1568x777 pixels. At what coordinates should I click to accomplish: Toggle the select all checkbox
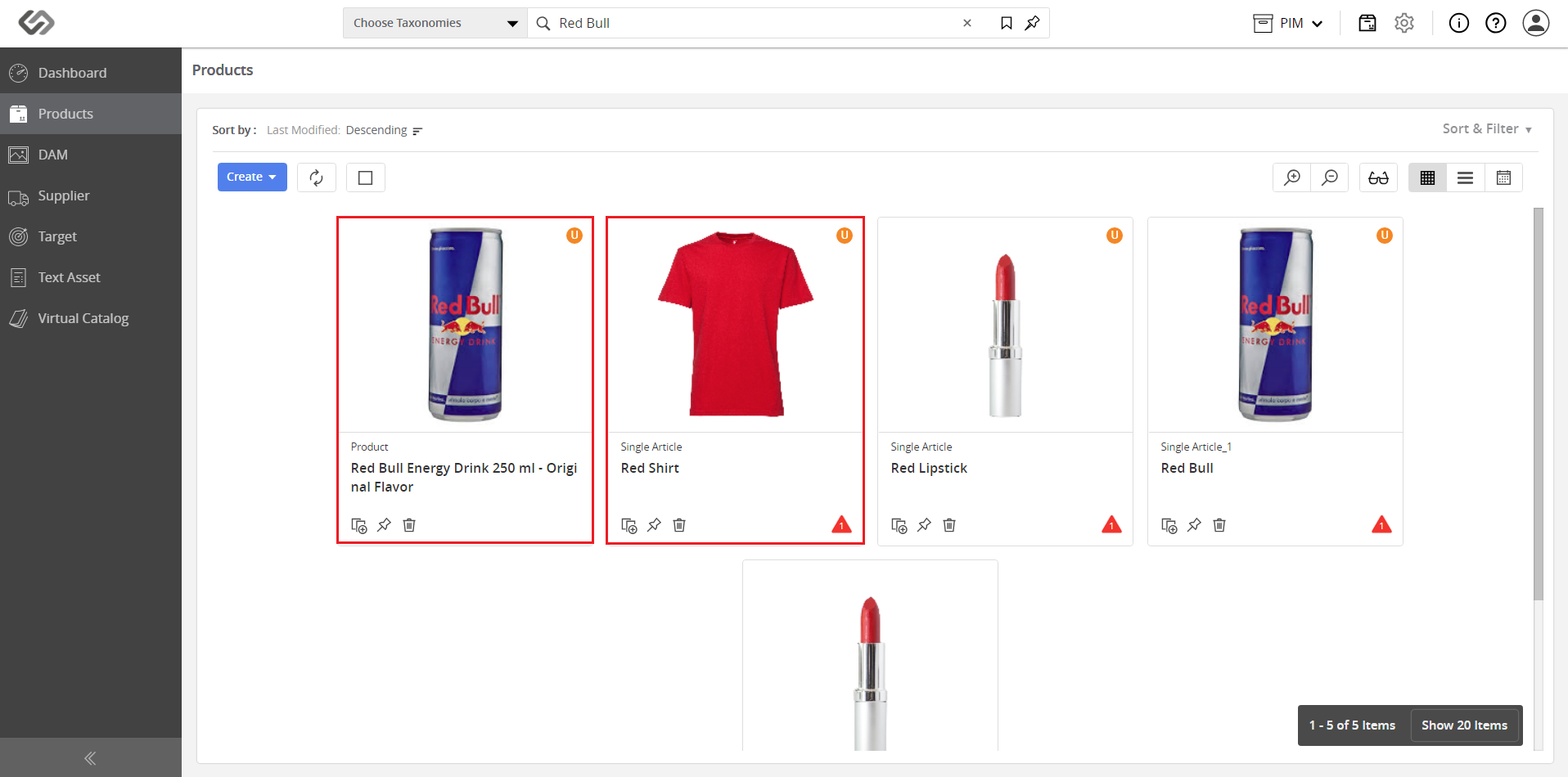point(366,177)
